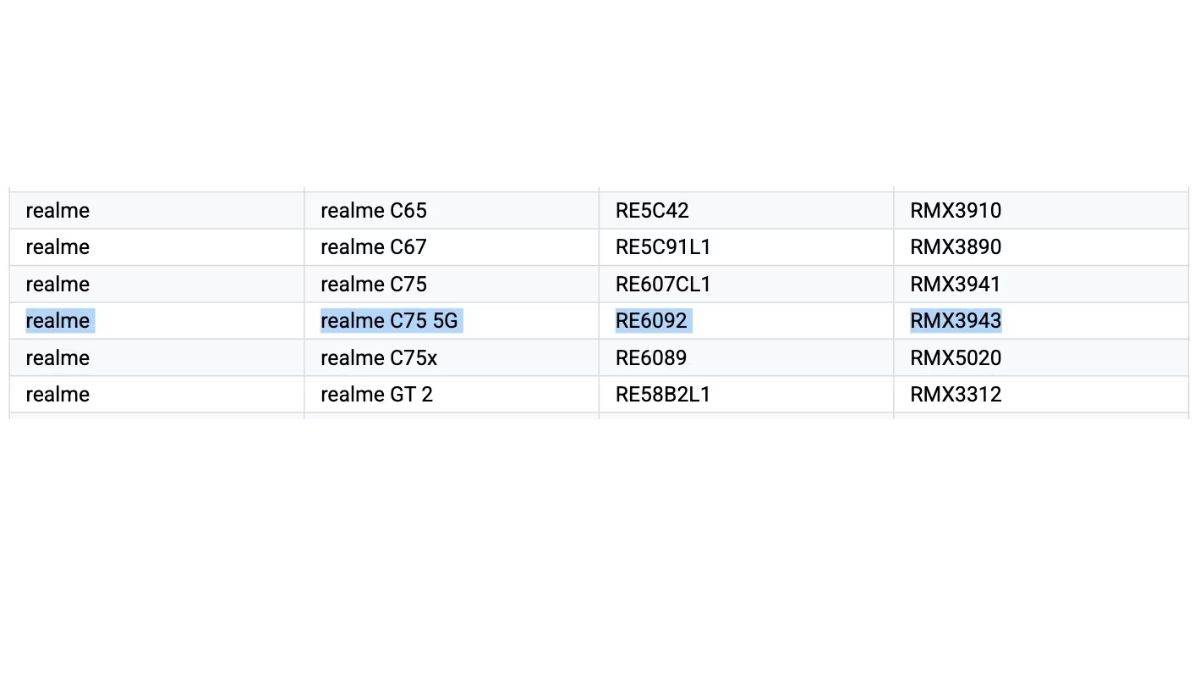Click the RMX5020 cell

point(955,358)
